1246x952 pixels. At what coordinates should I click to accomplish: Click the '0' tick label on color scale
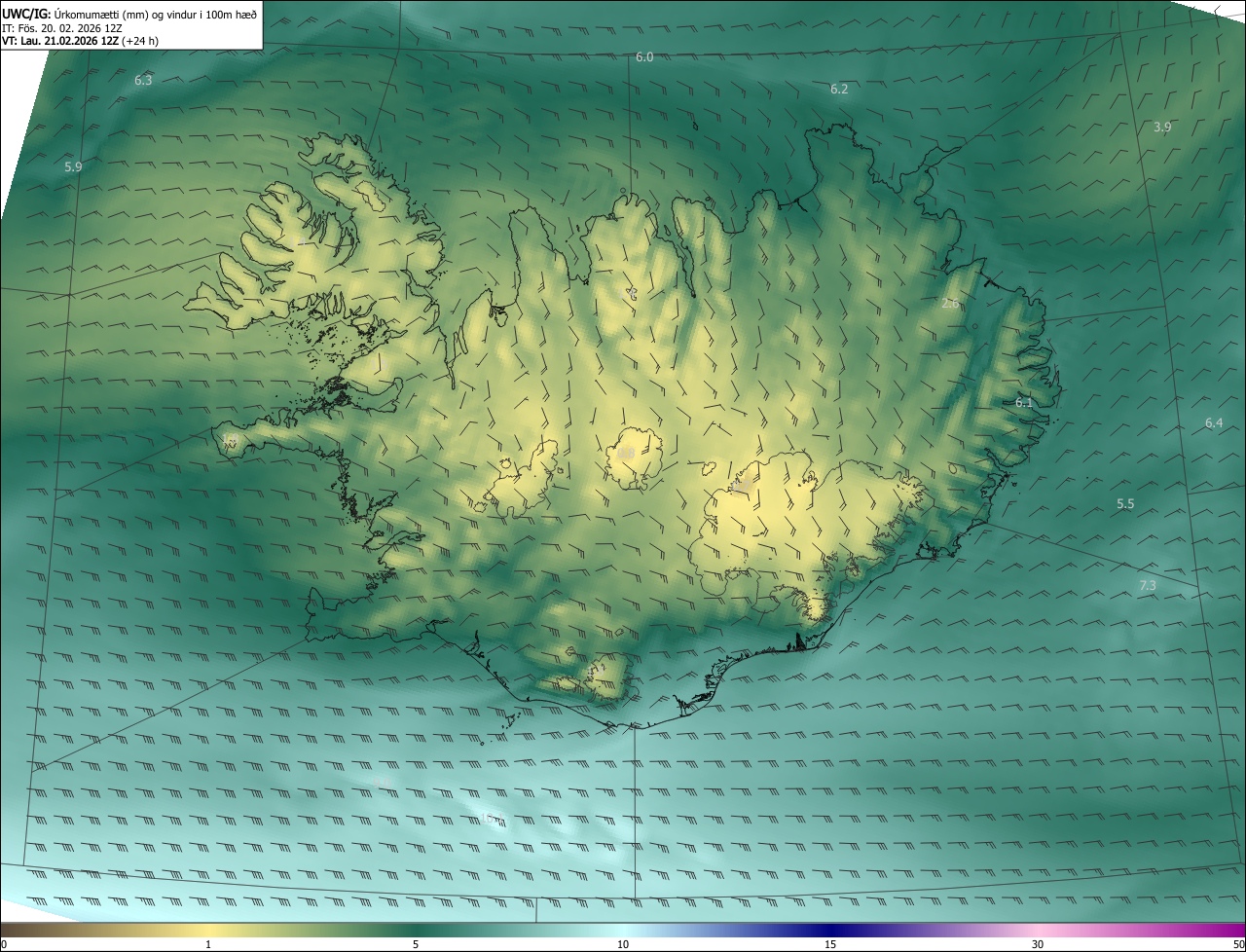click(4, 944)
